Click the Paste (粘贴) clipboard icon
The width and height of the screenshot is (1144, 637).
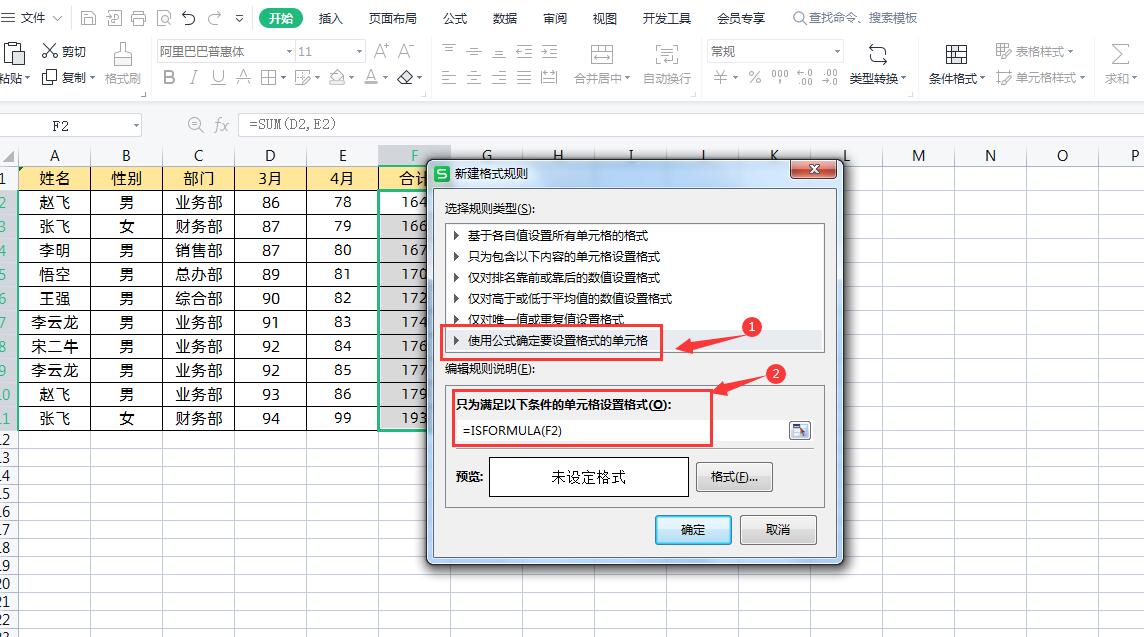coord(14,54)
